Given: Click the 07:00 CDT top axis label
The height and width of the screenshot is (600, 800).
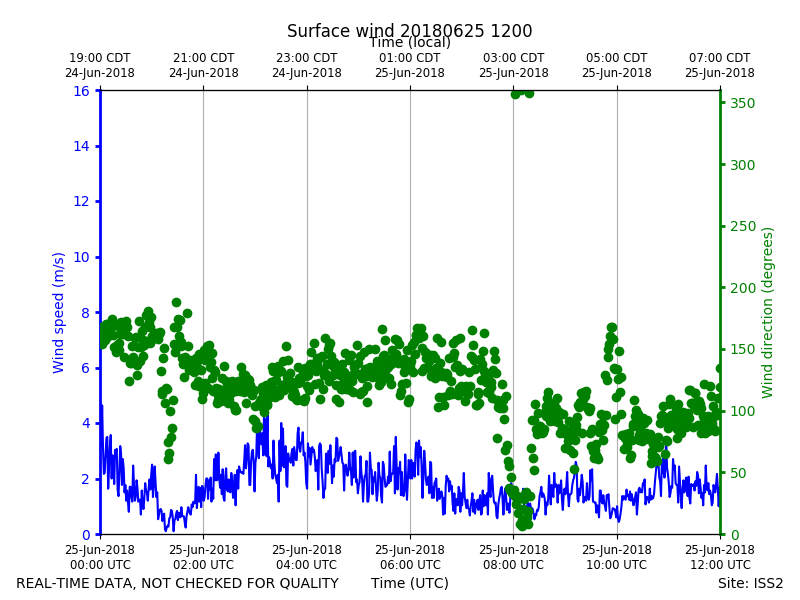Looking at the screenshot, I should 719,65.
